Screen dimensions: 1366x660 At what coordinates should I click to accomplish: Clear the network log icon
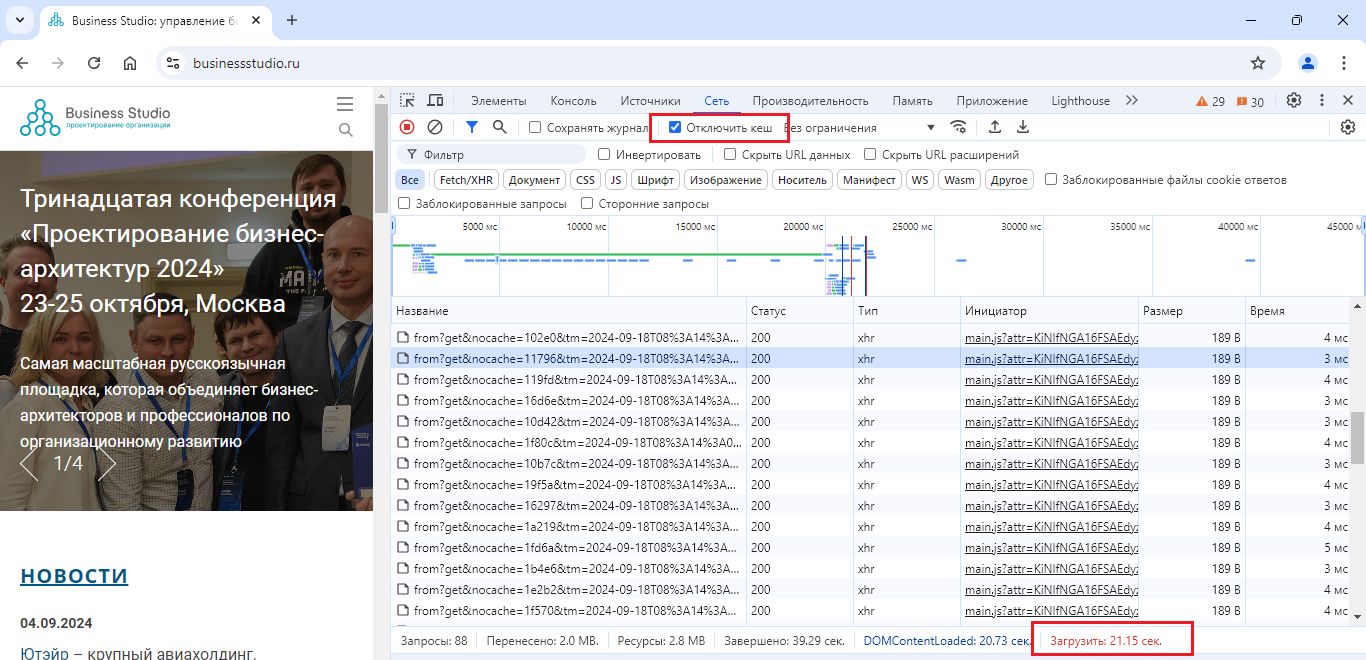point(435,127)
